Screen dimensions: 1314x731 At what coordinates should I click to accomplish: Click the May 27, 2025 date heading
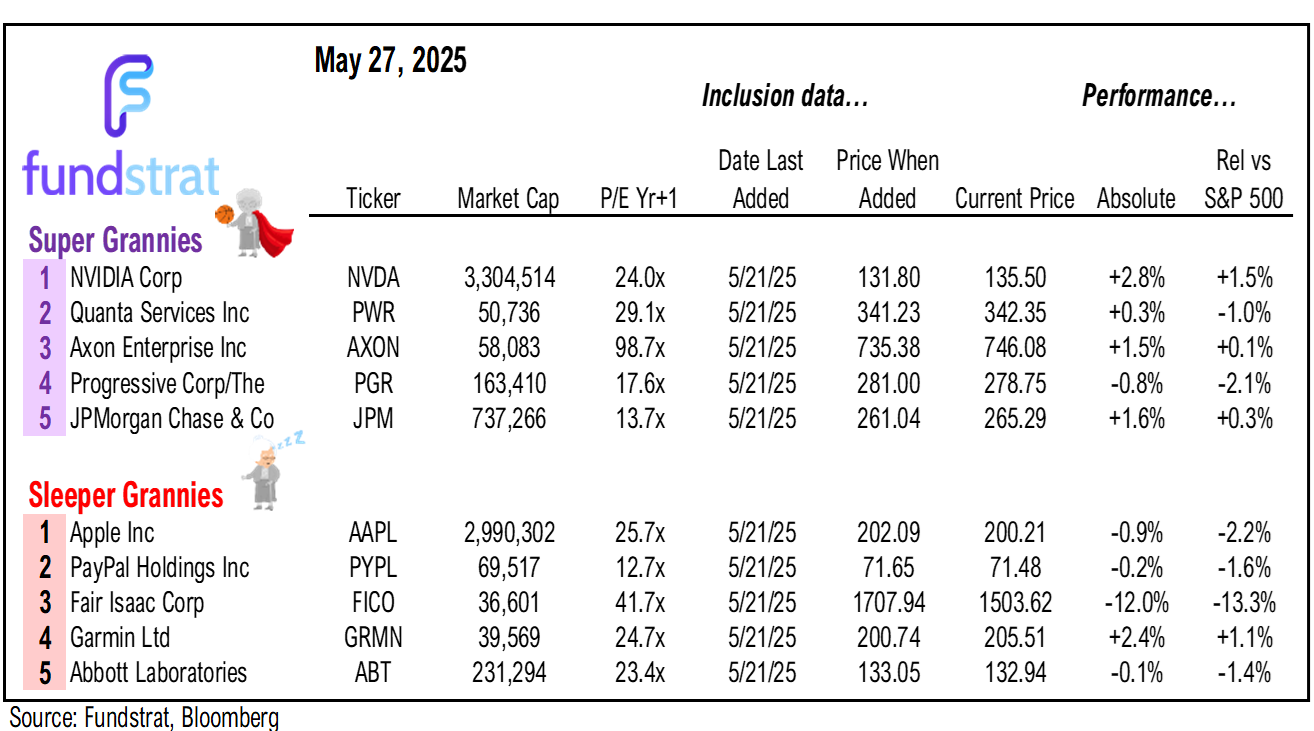click(x=390, y=62)
